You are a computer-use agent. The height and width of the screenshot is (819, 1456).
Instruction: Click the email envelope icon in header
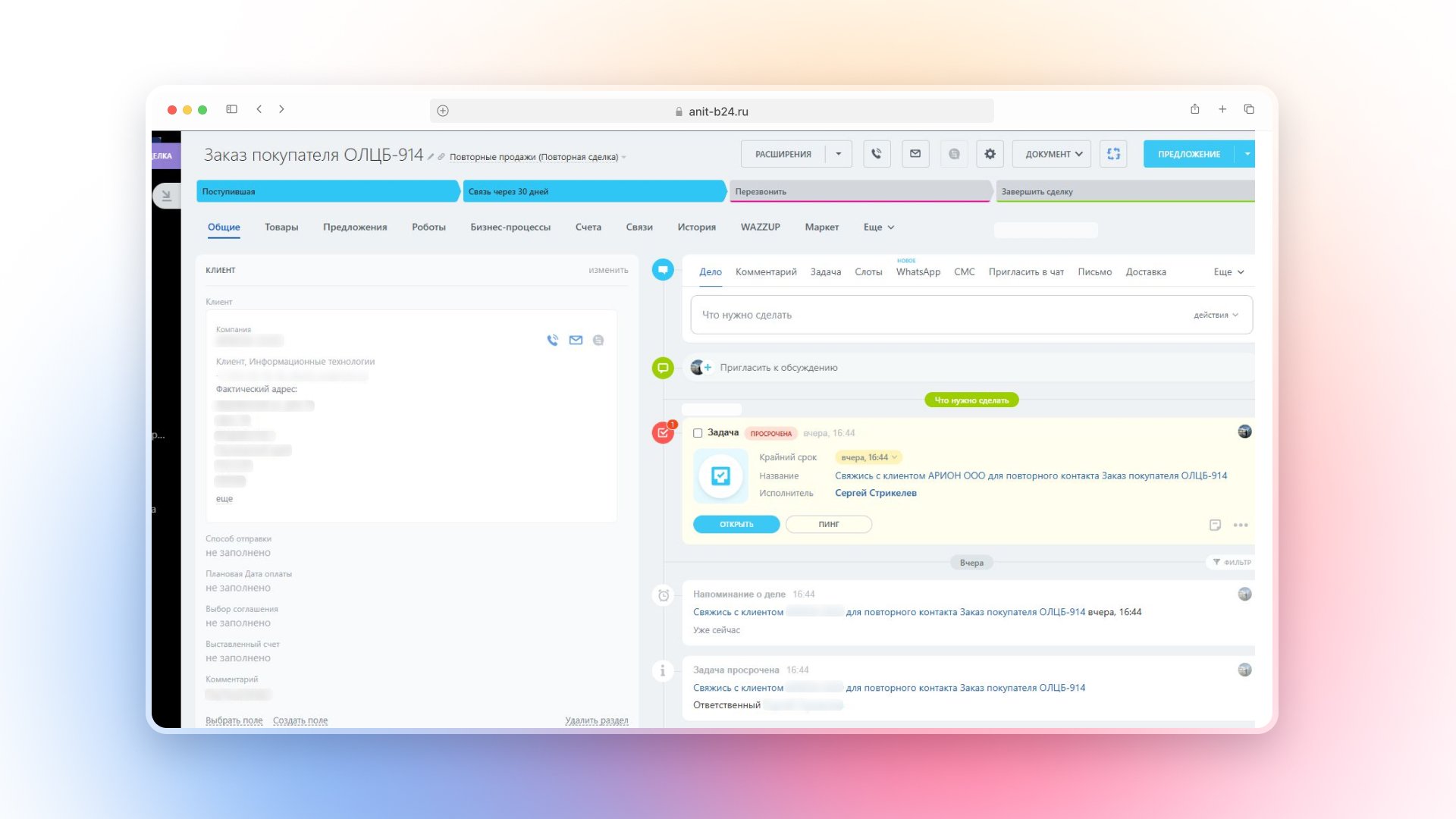915,154
